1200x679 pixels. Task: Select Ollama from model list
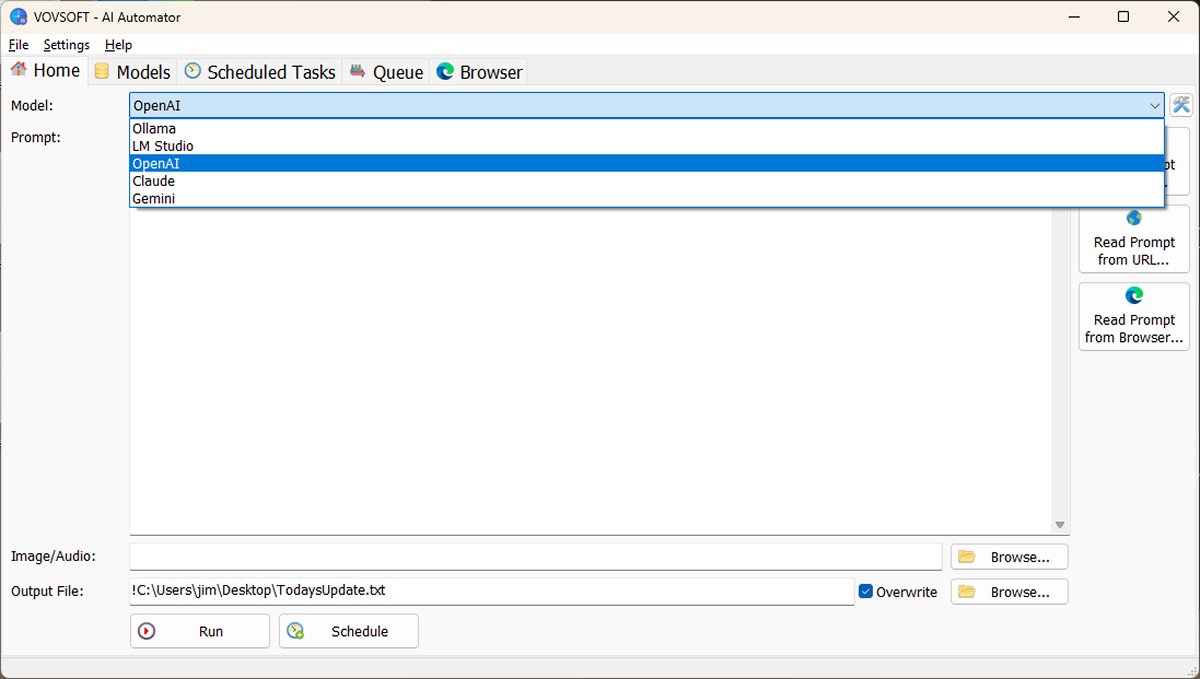pos(647,128)
